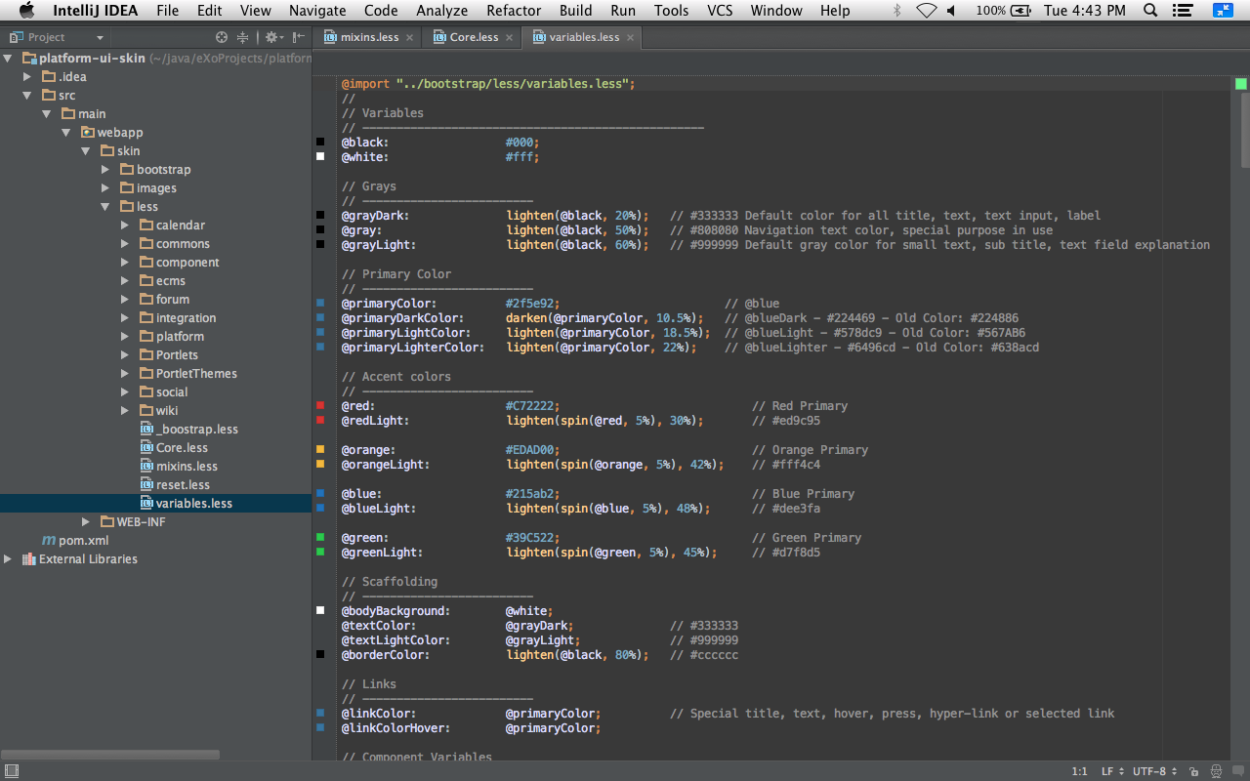Click the Hector inspections icon in status bar
This screenshot has width=1250, height=781.
(1216, 771)
